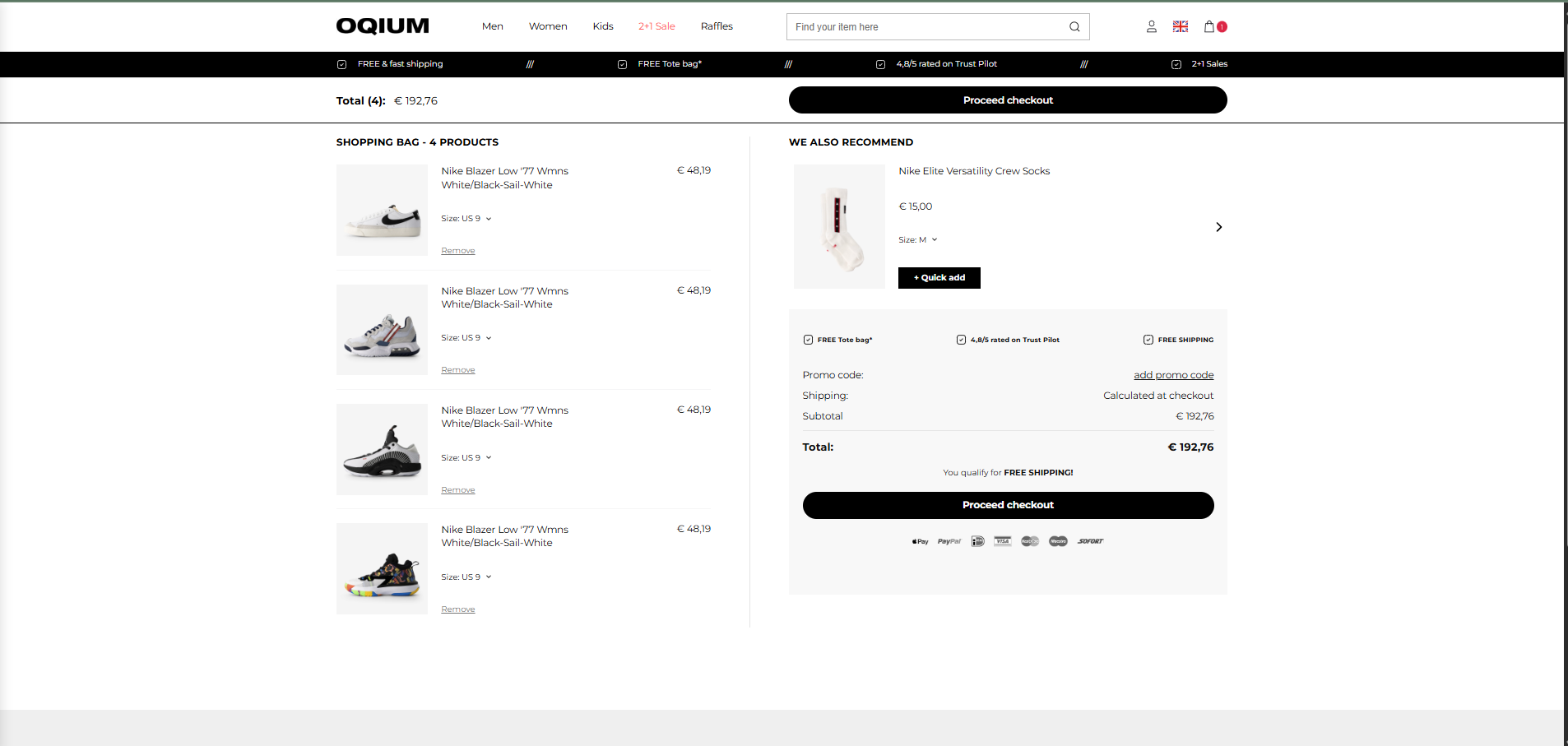Screen dimensions: 1568x746
Task: Open Size M dropdown for crew socks
Action: [918, 240]
